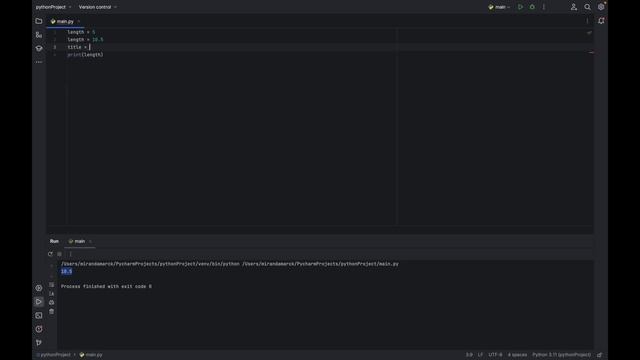Click the code line 'length = 10.5'

click(85, 40)
